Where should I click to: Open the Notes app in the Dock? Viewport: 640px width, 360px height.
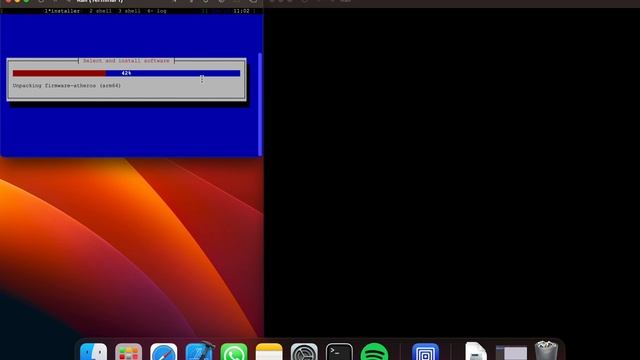269,351
